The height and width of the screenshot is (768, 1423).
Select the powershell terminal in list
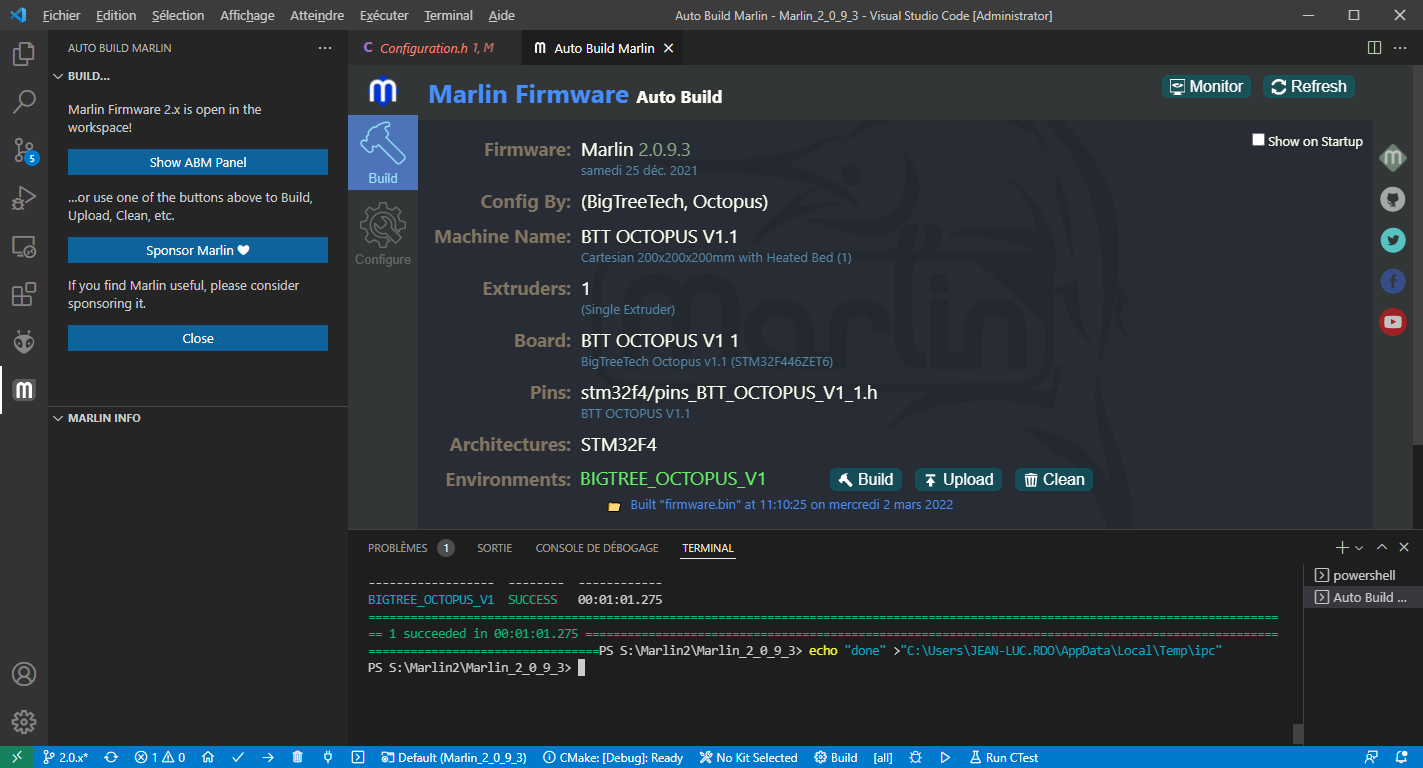[1362, 575]
